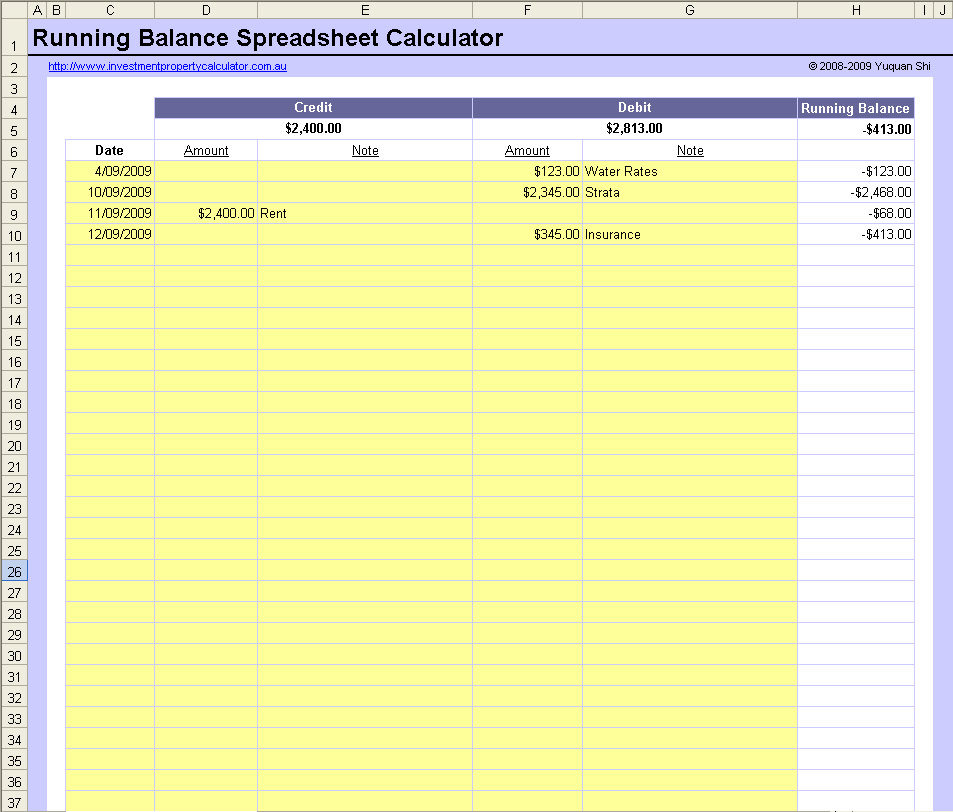Click row 26 header
Screen dimensions: 953x812
pyautogui.click(x=14, y=572)
